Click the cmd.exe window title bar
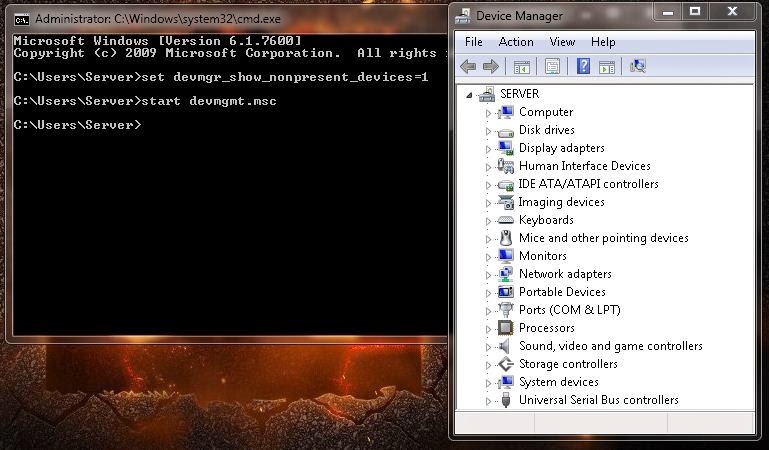The height and width of the screenshot is (450, 769). pos(228,19)
